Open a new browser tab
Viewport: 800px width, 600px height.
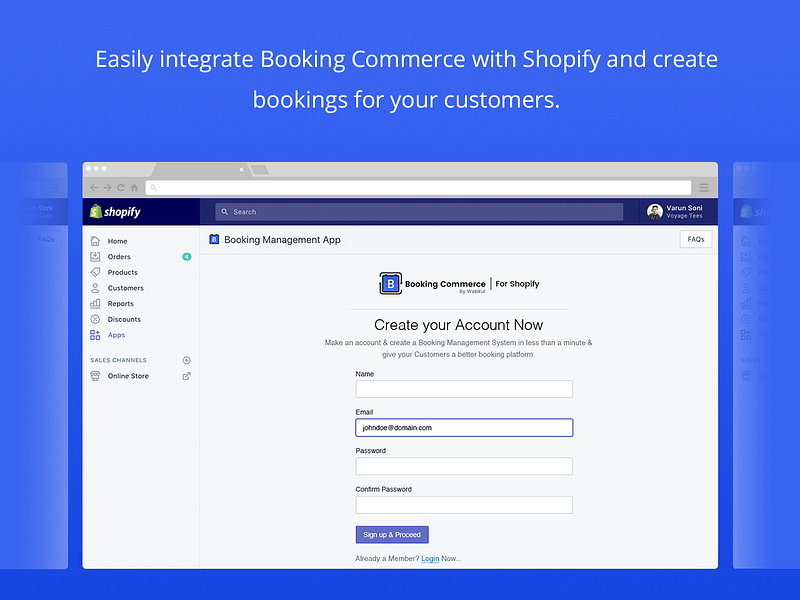coord(260,169)
